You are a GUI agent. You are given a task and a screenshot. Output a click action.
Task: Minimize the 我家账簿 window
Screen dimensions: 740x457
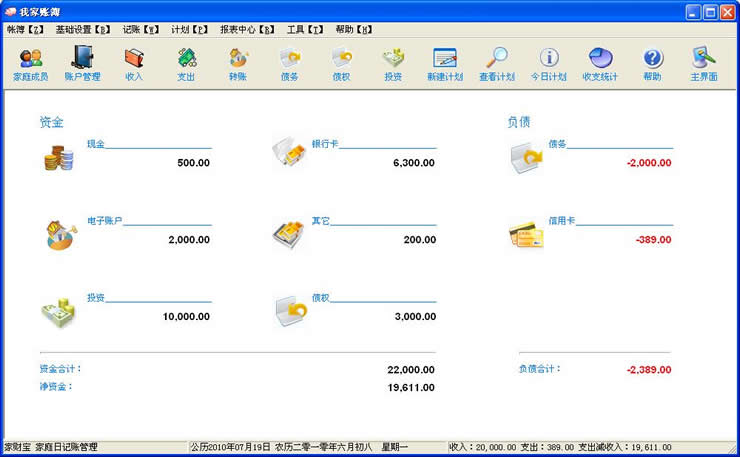pyautogui.click(x=693, y=12)
